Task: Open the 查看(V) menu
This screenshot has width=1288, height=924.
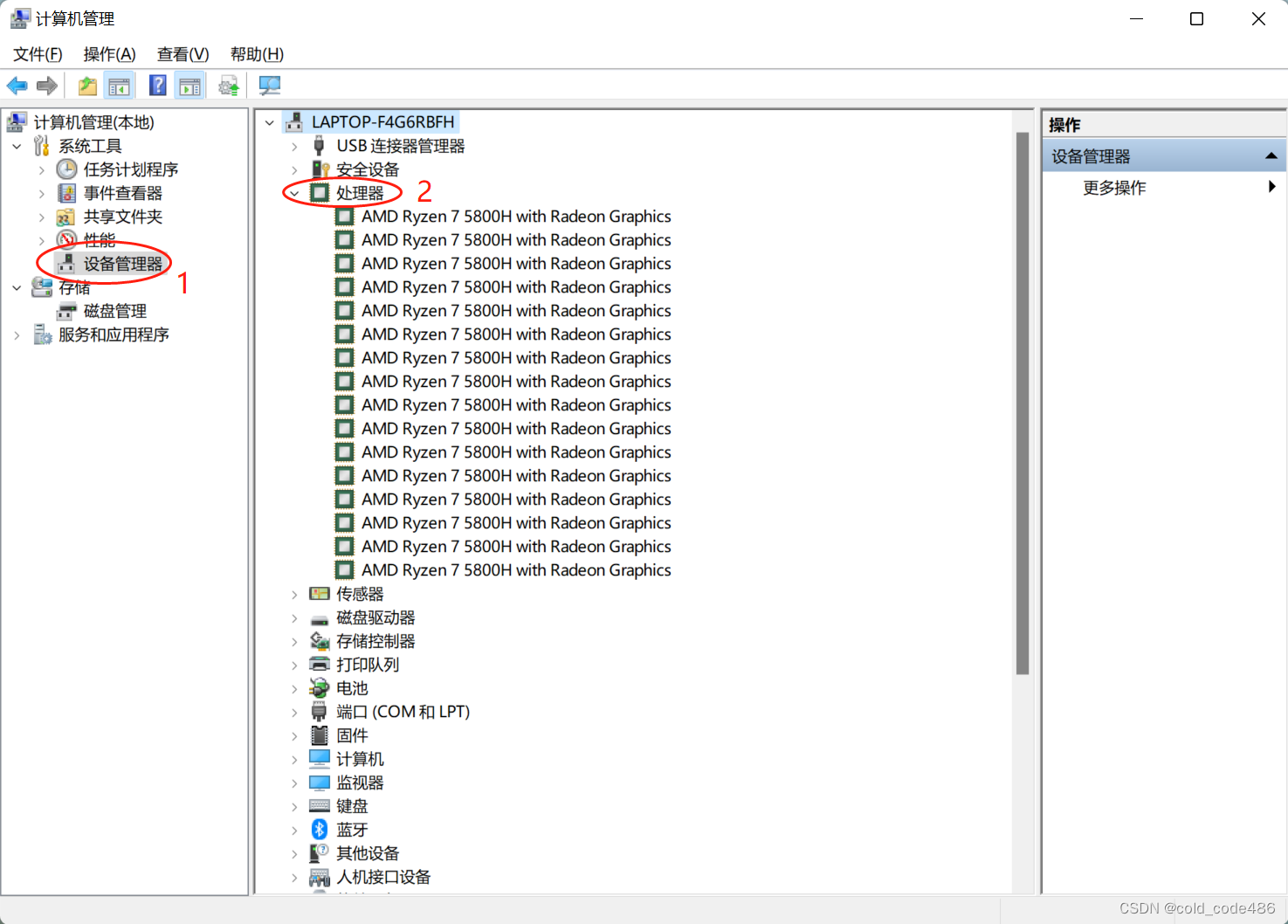Action: point(183,54)
